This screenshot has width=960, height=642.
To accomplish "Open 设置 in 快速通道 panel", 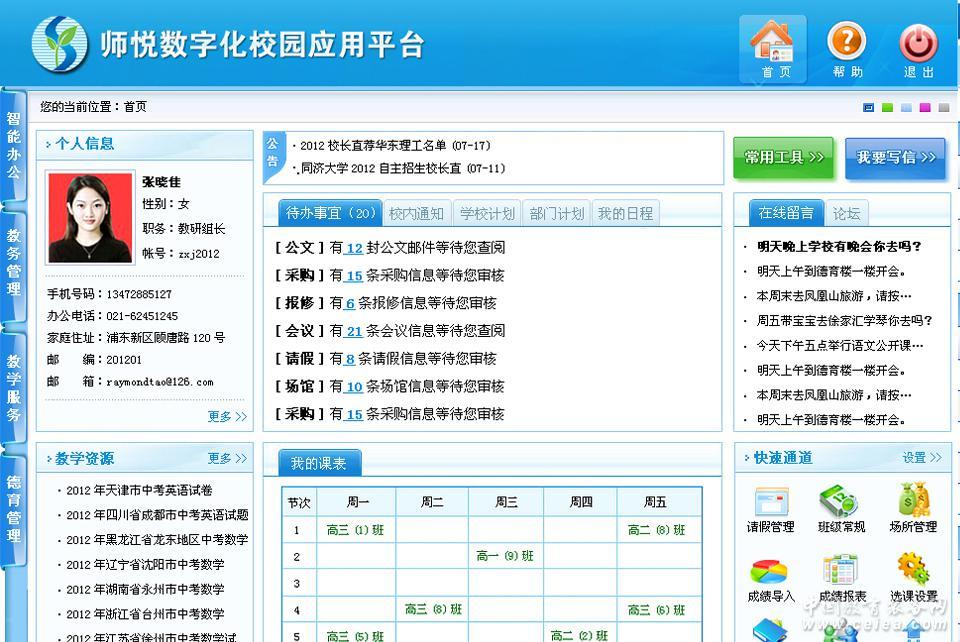I will tap(921, 458).
